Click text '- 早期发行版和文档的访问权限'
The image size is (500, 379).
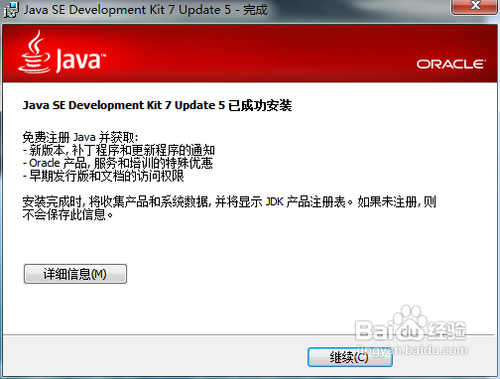click(103, 176)
